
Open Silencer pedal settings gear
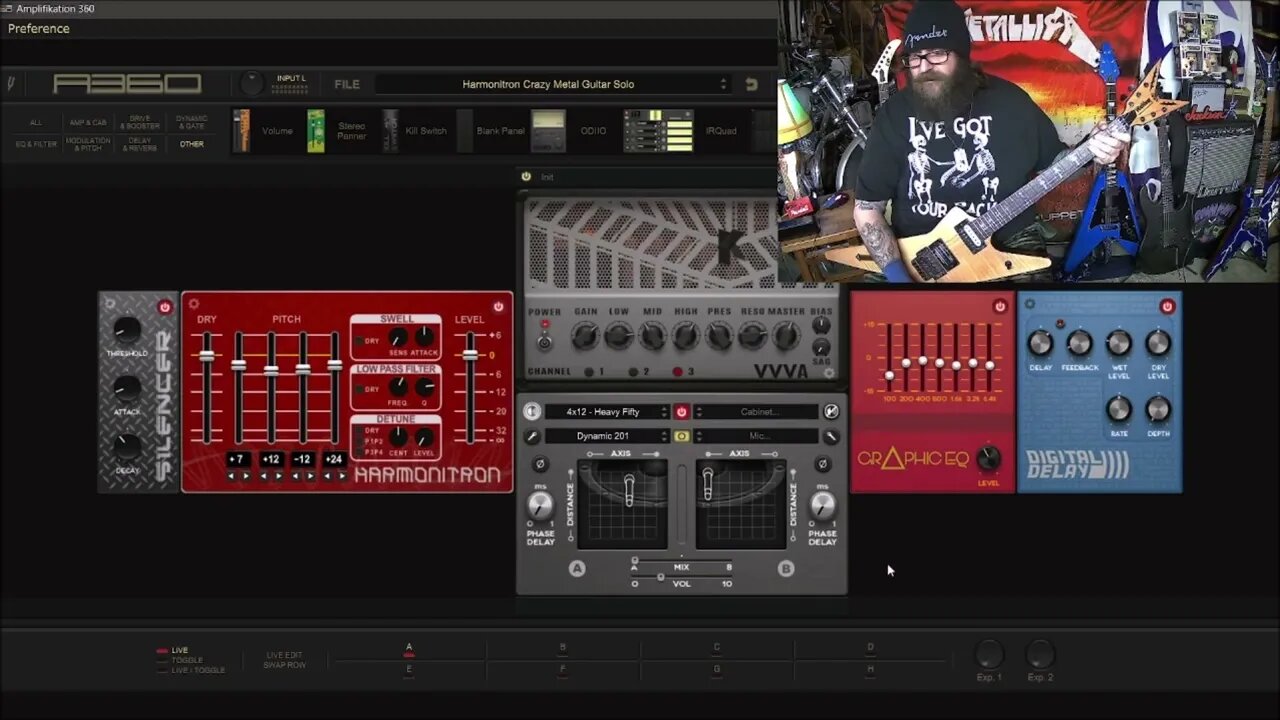tap(110, 304)
